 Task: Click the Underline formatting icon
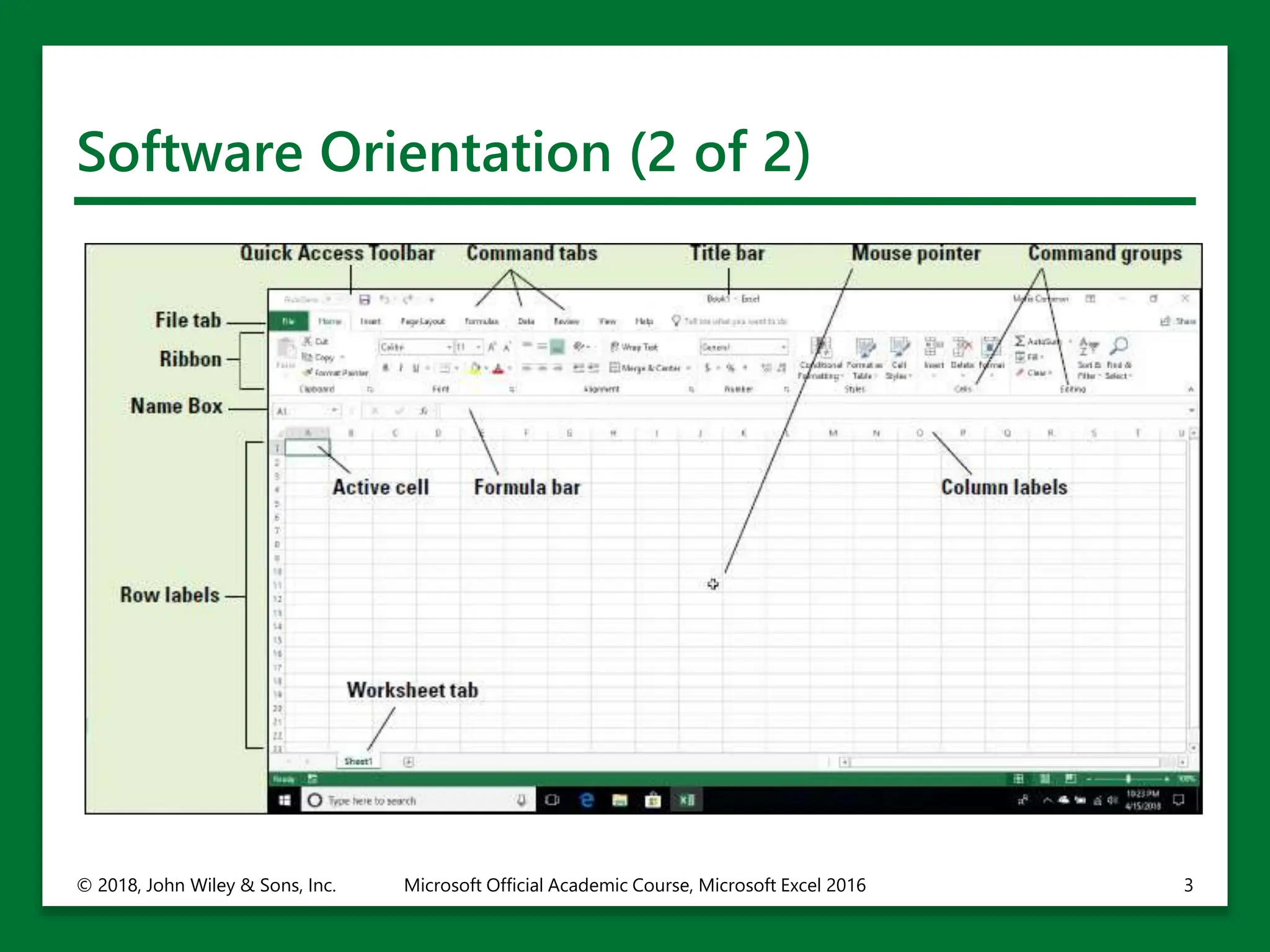[x=415, y=368]
